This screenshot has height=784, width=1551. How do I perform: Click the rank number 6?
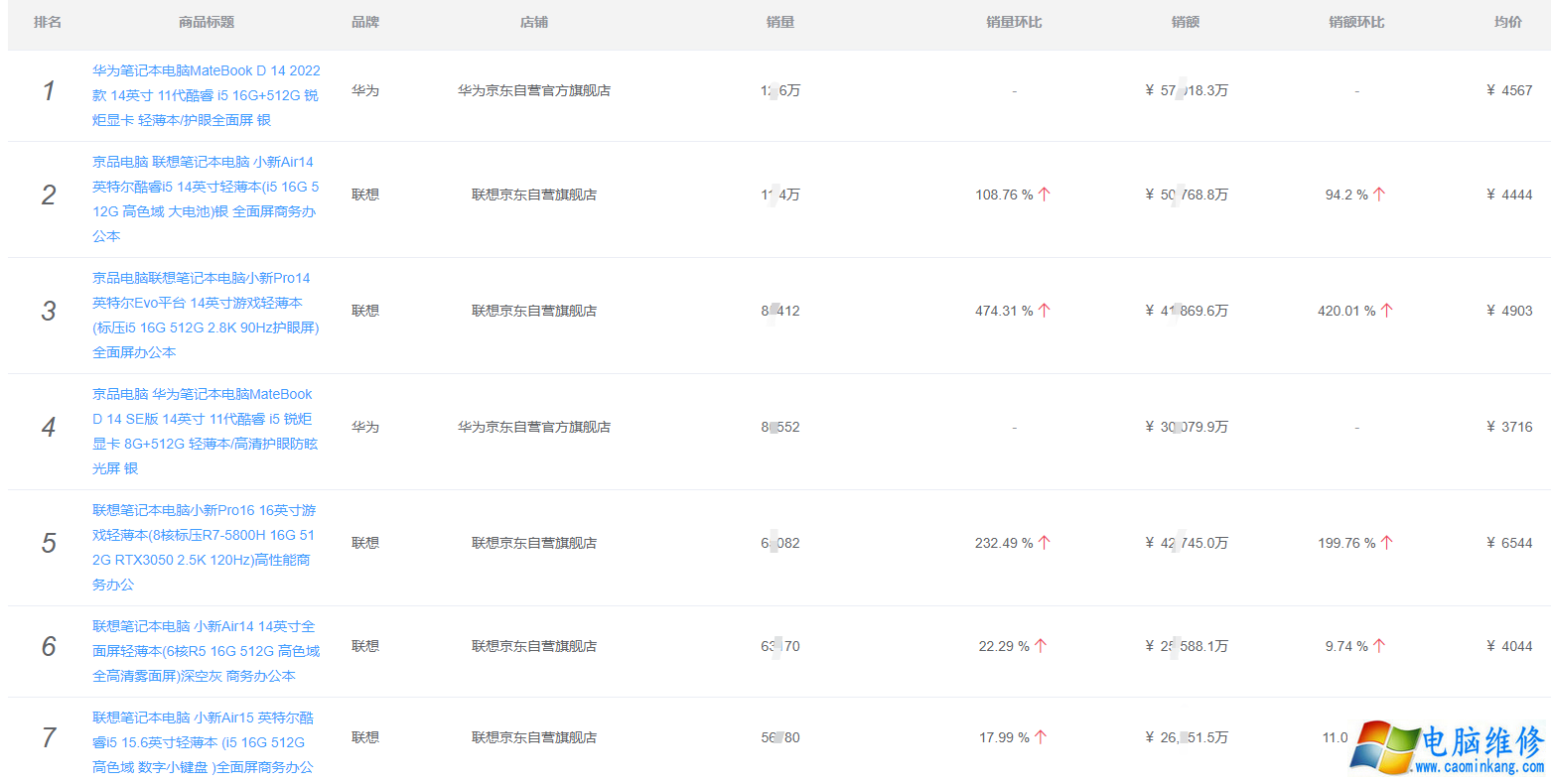tap(48, 646)
